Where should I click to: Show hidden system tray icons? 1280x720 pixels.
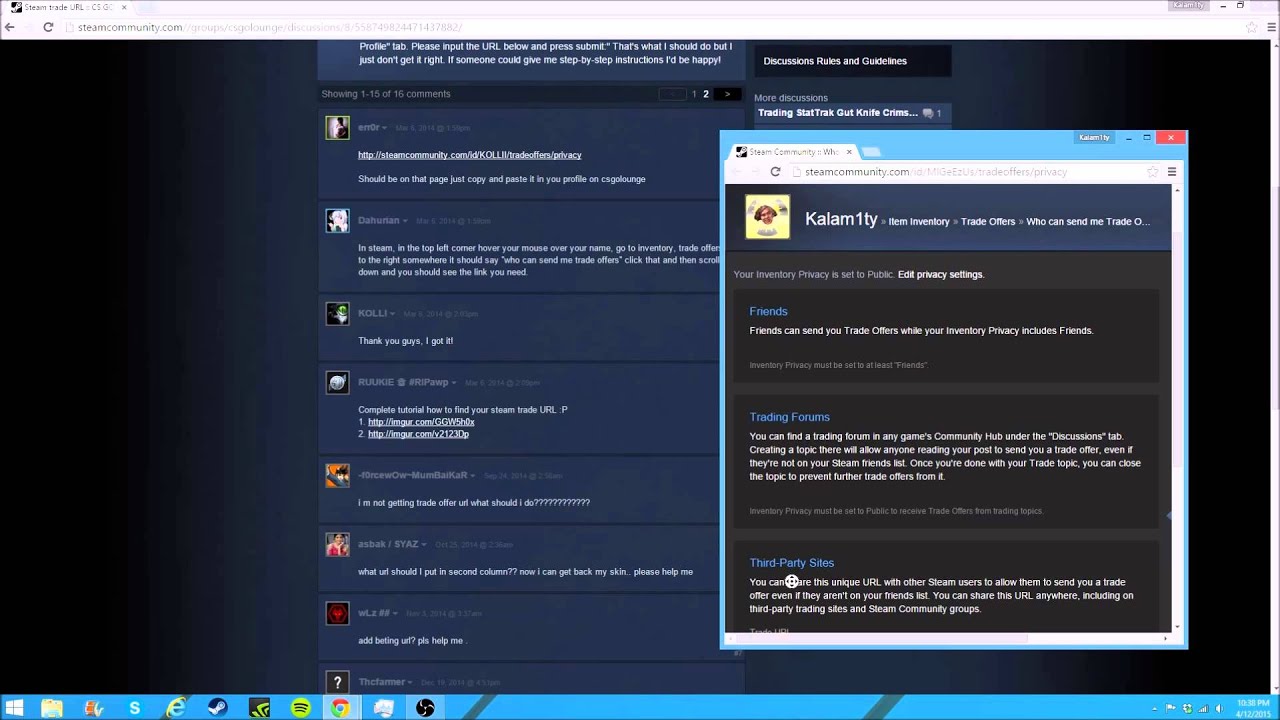pos(1153,708)
